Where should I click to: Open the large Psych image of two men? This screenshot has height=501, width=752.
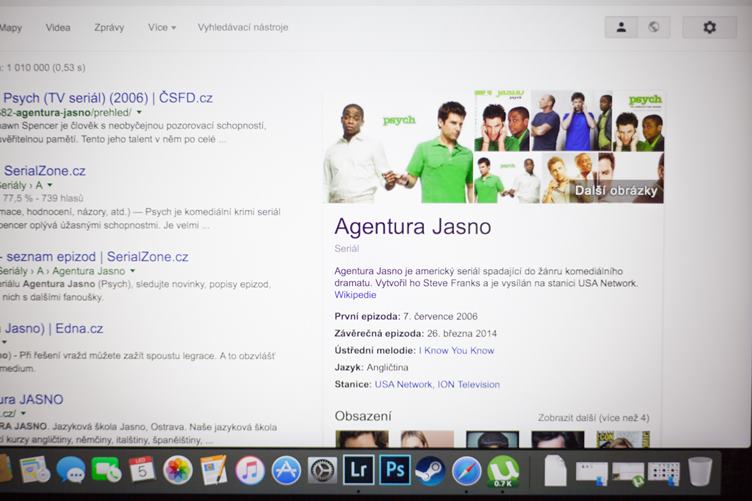pos(399,147)
